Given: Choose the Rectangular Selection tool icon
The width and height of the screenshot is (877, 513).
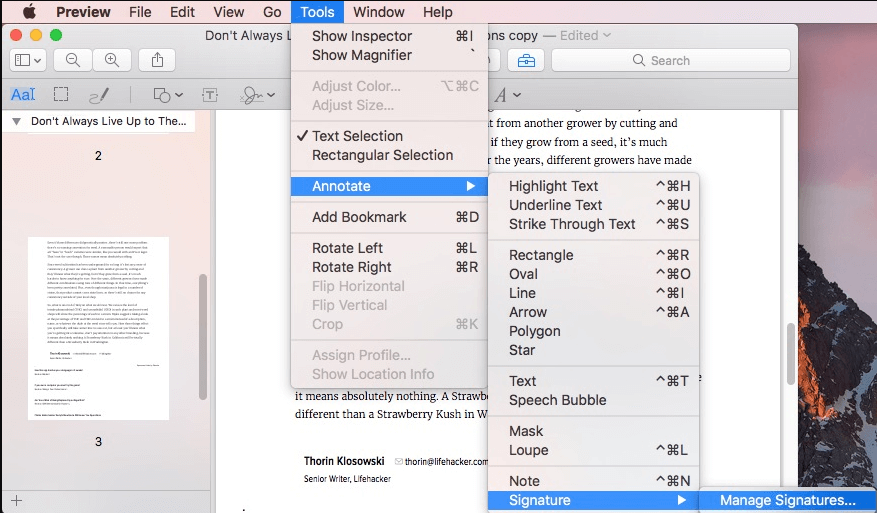Looking at the screenshot, I should pos(61,95).
